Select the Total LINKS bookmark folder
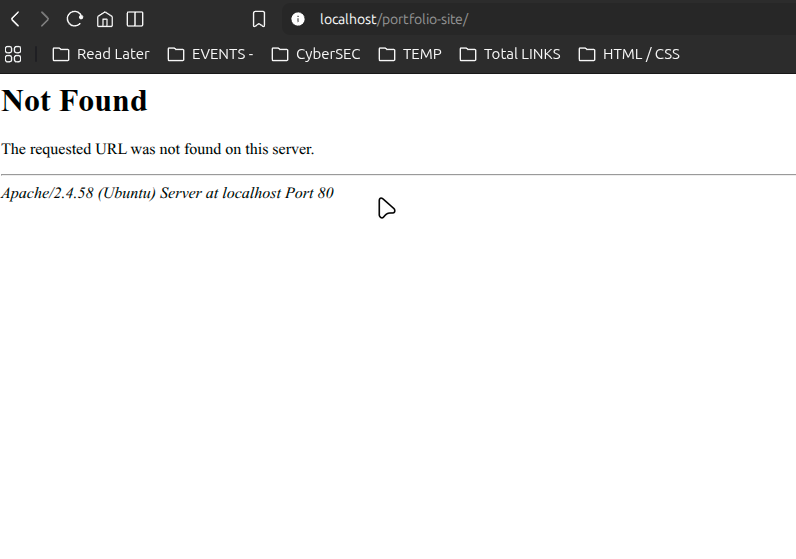Screen dimensions: 796x559 tap(510, 54)
